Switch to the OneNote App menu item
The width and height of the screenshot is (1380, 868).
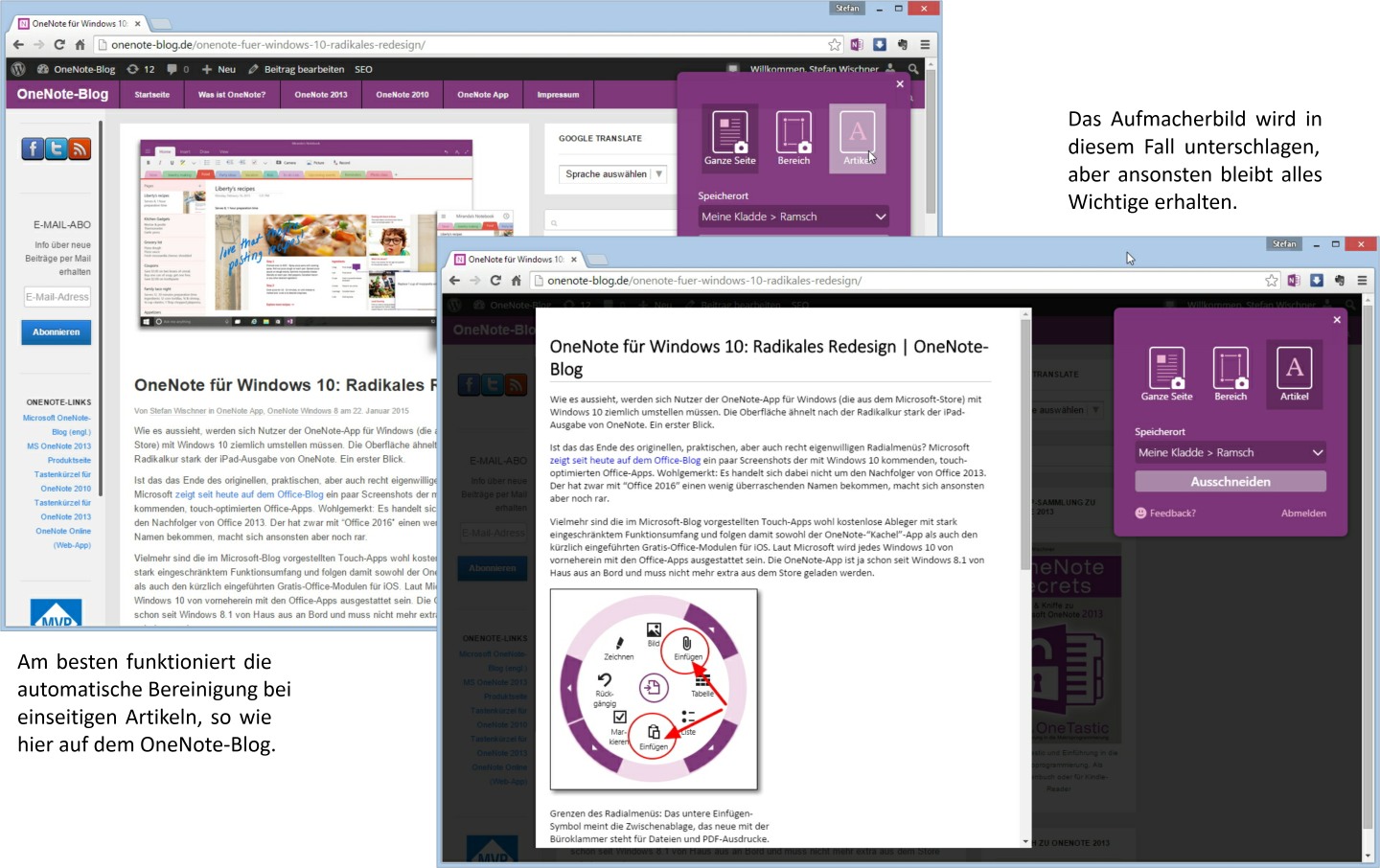click(483, 94)
